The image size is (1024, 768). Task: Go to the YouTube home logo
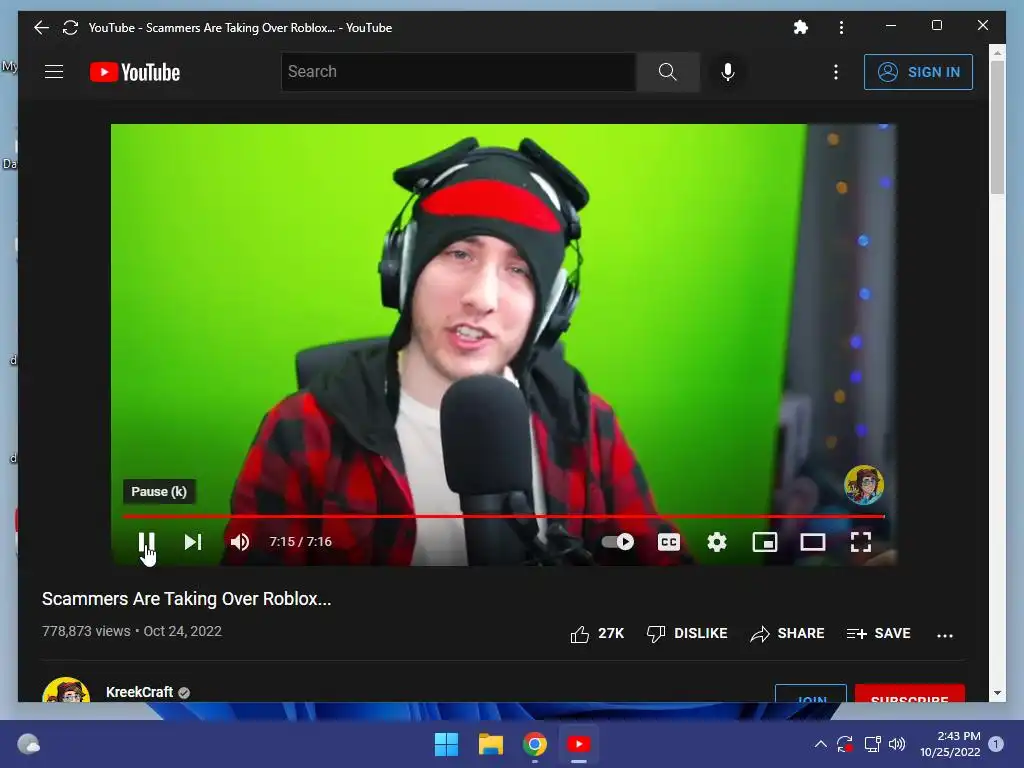[135, 72]
